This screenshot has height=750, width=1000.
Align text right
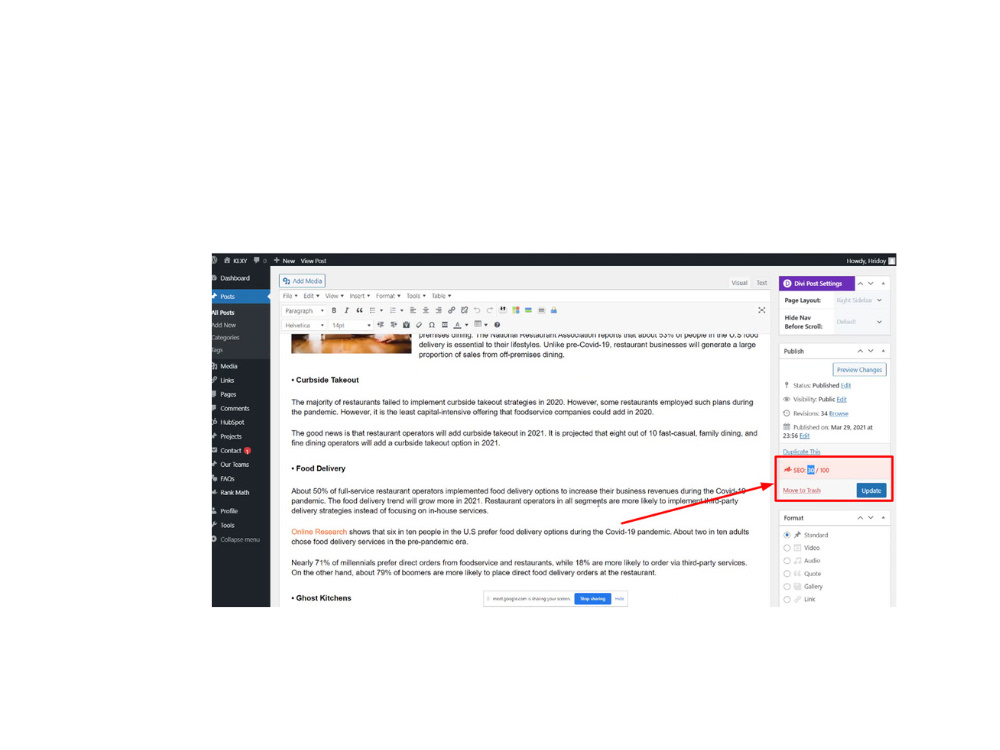click(438, 311)
